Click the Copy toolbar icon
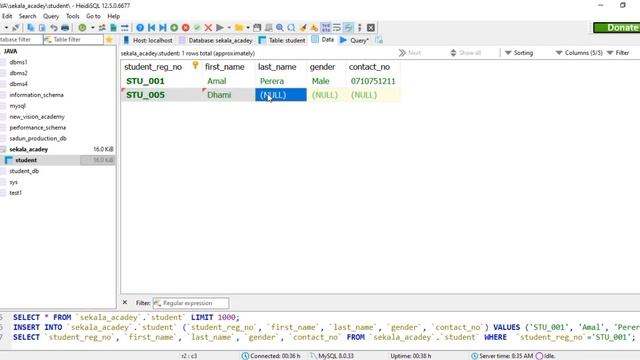Image resolution: width=640 pixels, height=360 pixels. (x=31, y=28)
